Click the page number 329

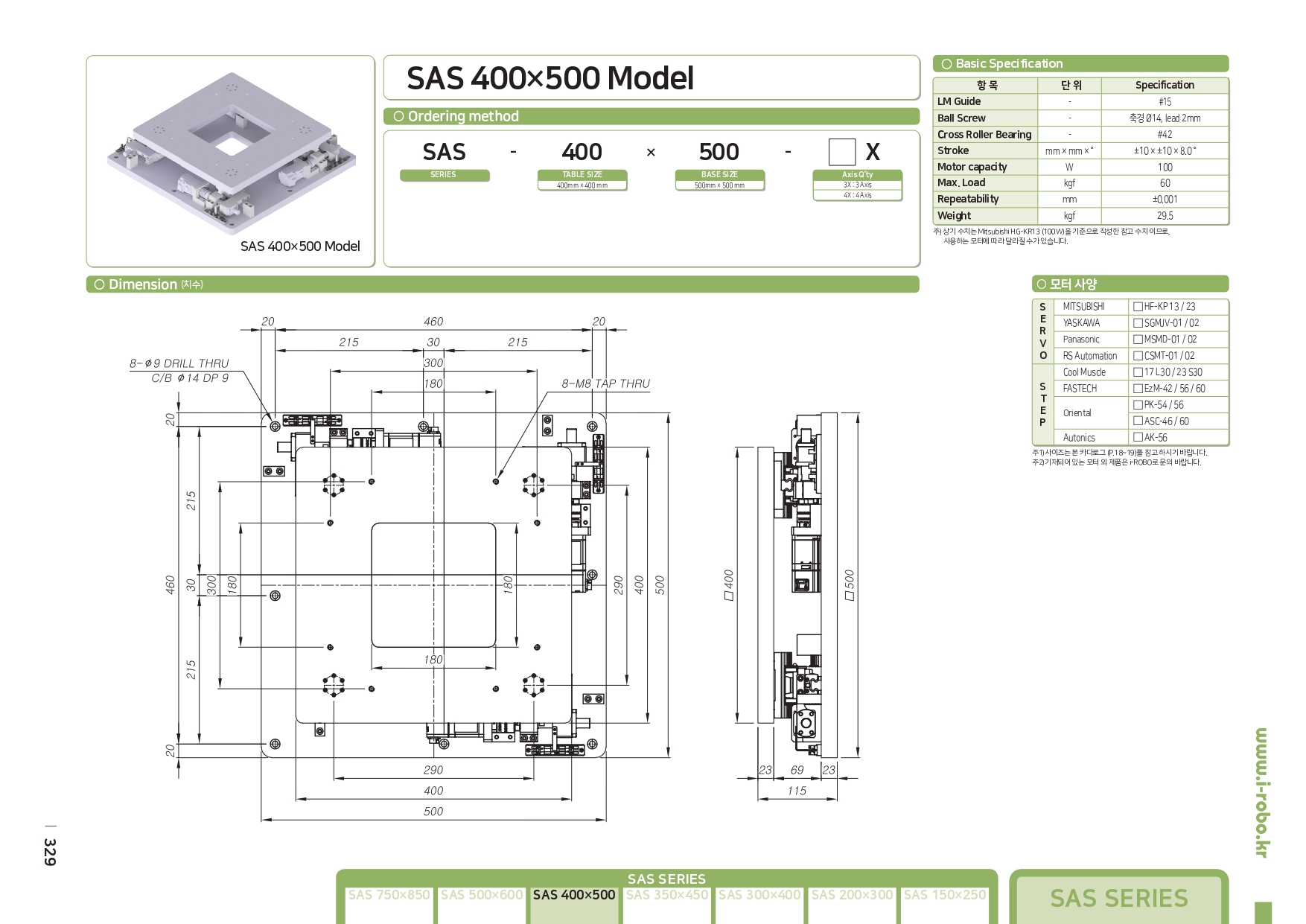pos(50,852)
